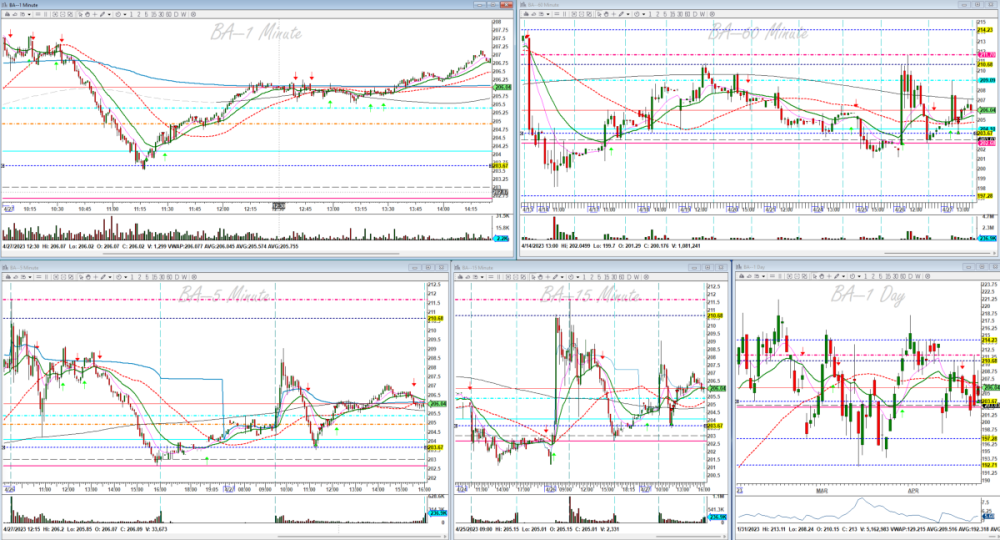Open the settings gear in BA—60 Minute toolbar
Screen dimensions: 1000x540
pos(712,14)
